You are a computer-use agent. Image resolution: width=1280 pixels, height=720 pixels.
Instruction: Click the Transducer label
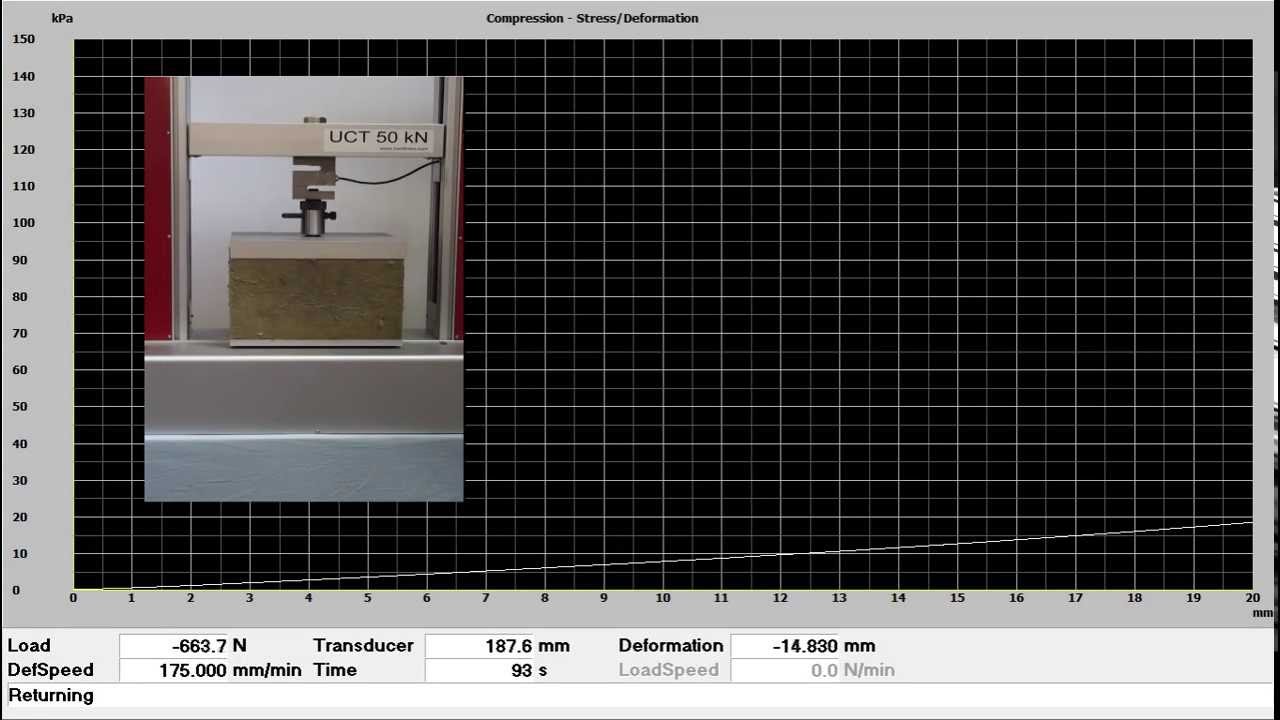pos(363,646)
